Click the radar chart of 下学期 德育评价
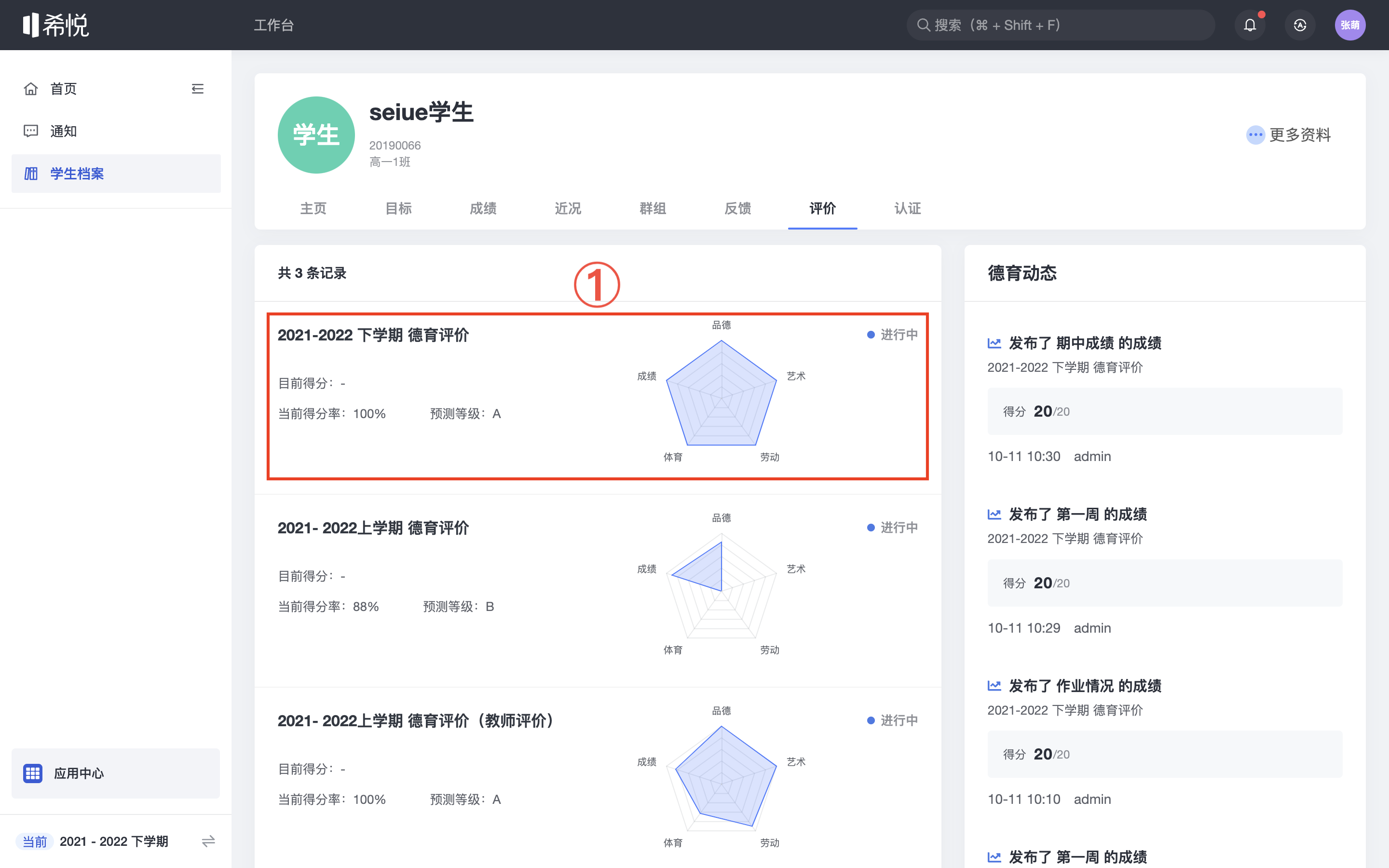This screenshot has width=1389, height=868. [x=722, y=393]
